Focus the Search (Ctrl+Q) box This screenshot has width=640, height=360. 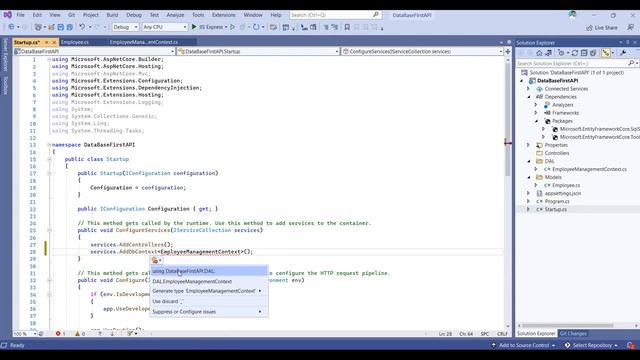pyautogui.click(x=335, y=15)
